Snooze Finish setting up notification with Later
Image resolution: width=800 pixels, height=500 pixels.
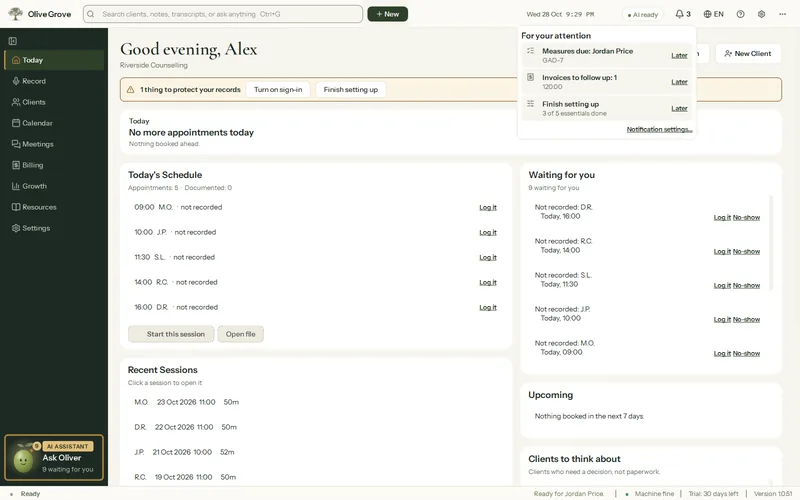pos(679,109)
